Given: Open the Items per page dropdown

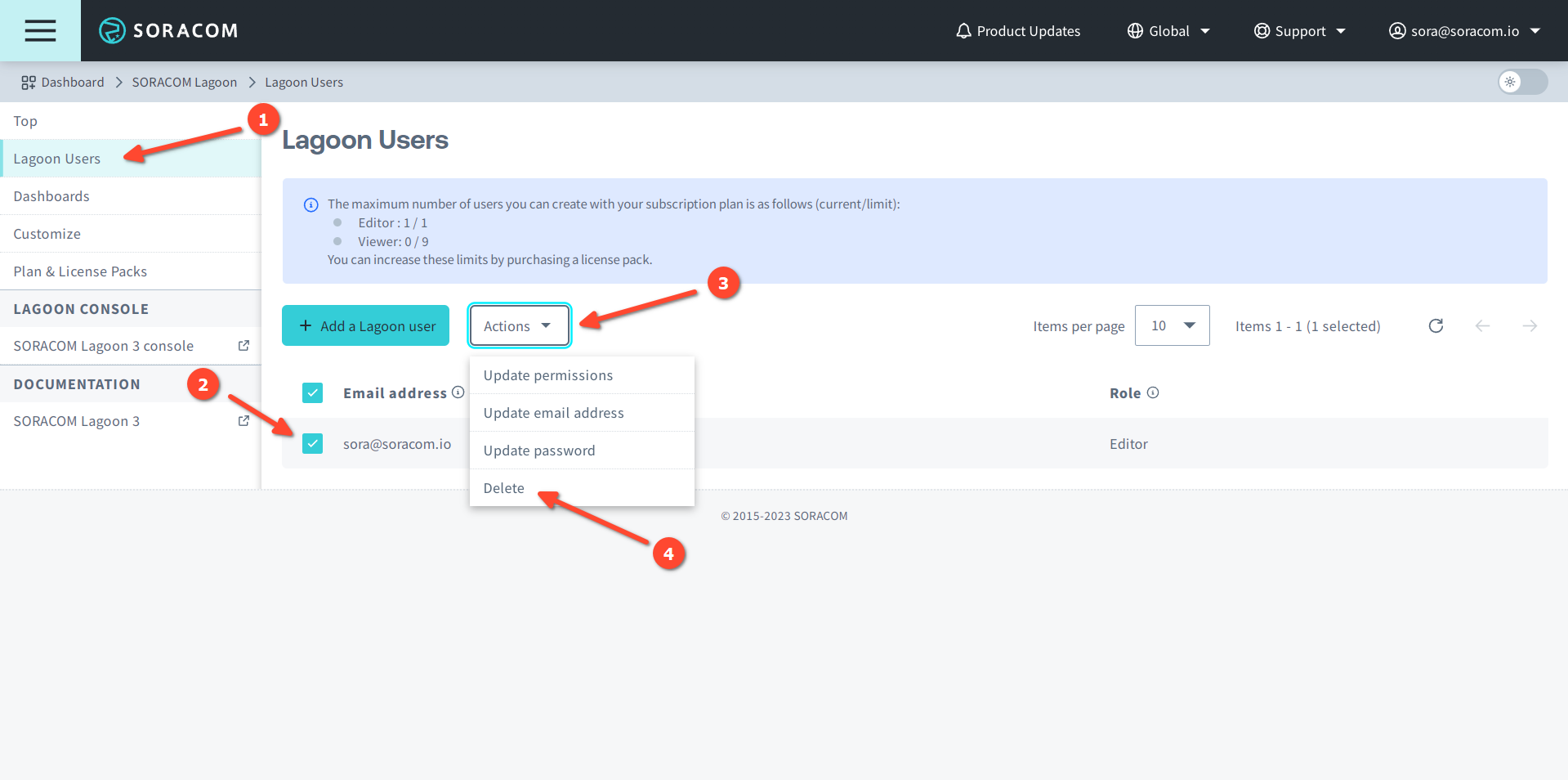Looking at the screenshot, I should (x=1172, y=326).
